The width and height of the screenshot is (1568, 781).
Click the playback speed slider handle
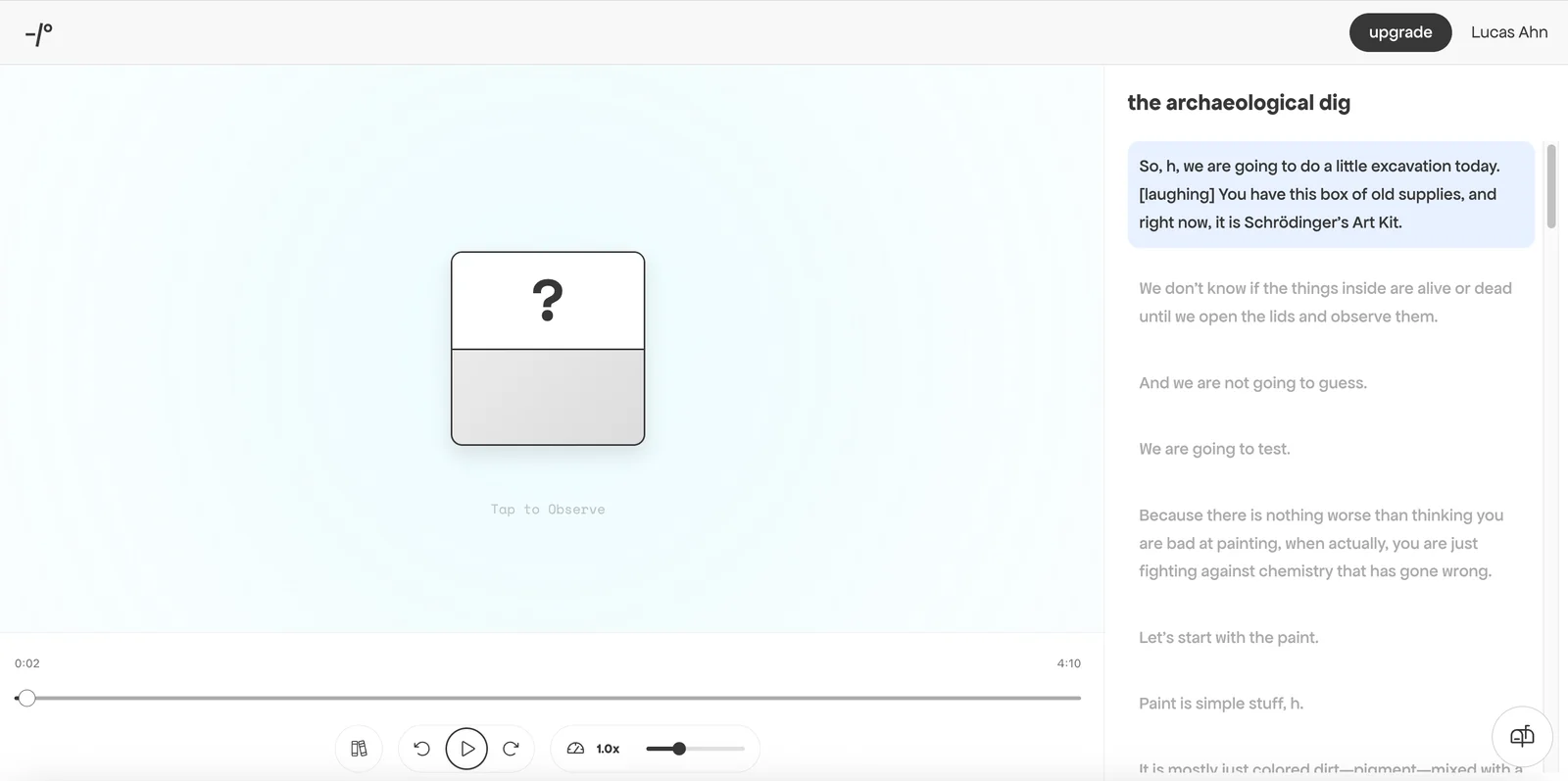679,749
